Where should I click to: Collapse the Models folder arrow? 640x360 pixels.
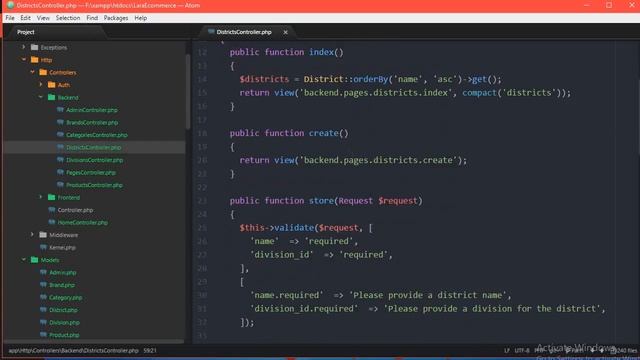(24, 260)
